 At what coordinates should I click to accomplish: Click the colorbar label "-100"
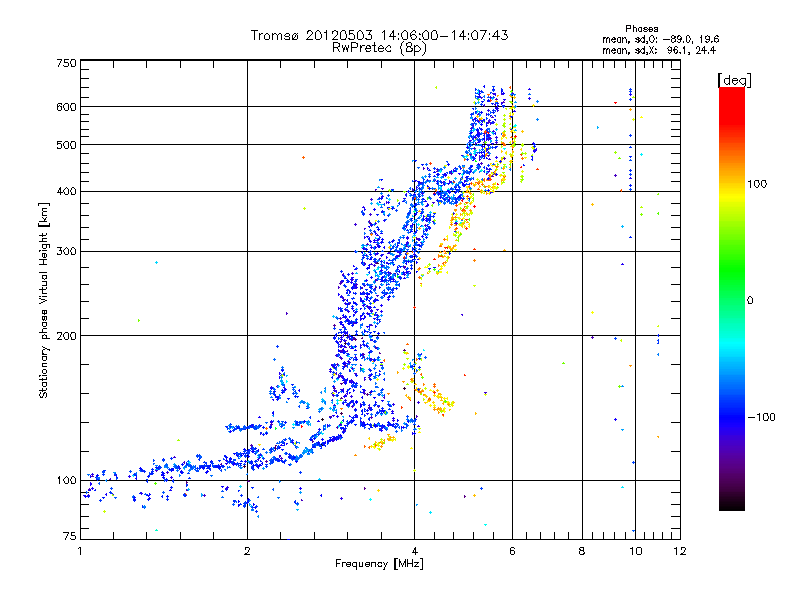tap(761, 417)
